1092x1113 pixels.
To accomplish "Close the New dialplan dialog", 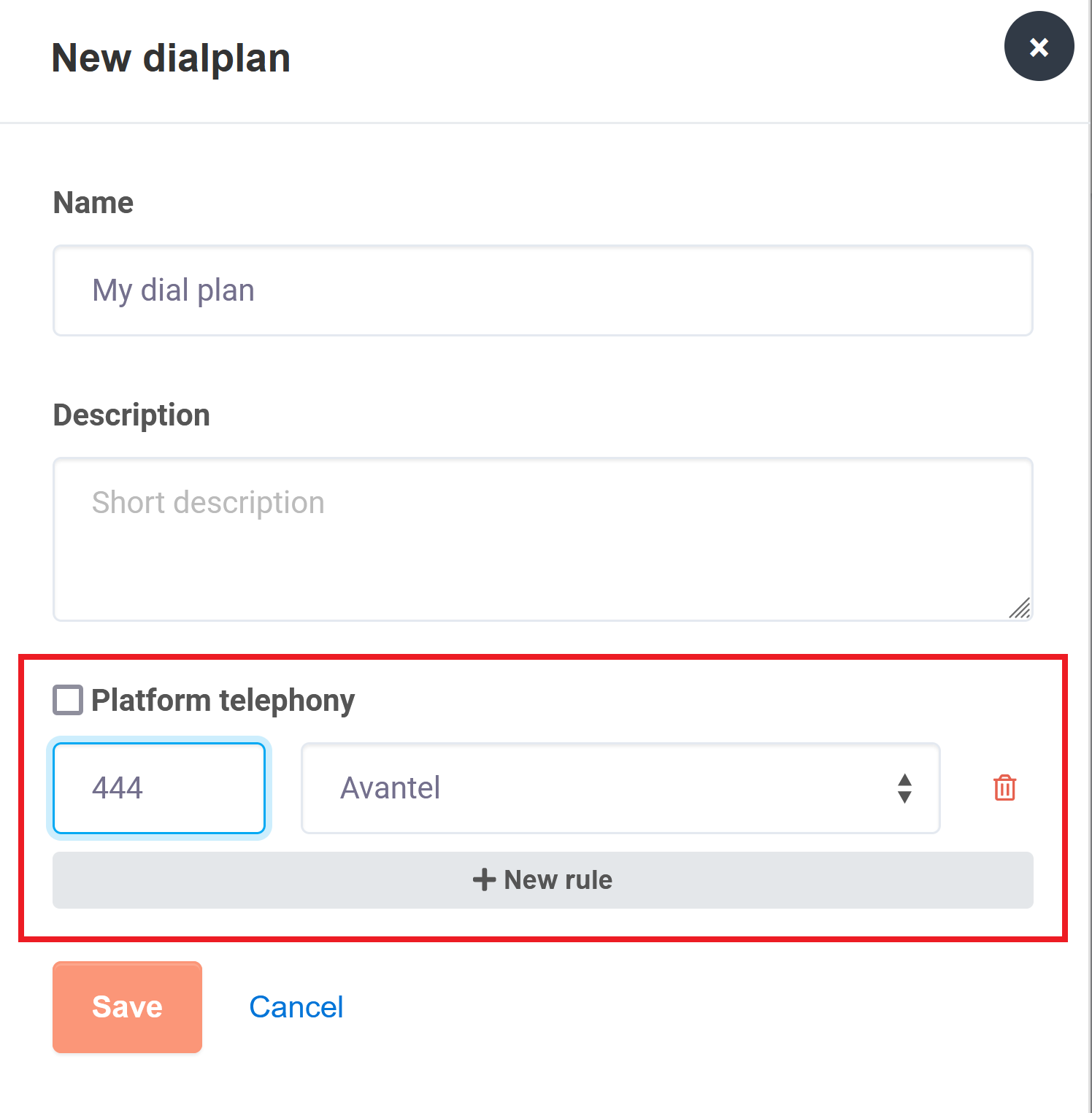I will [x=1039, y=46].
